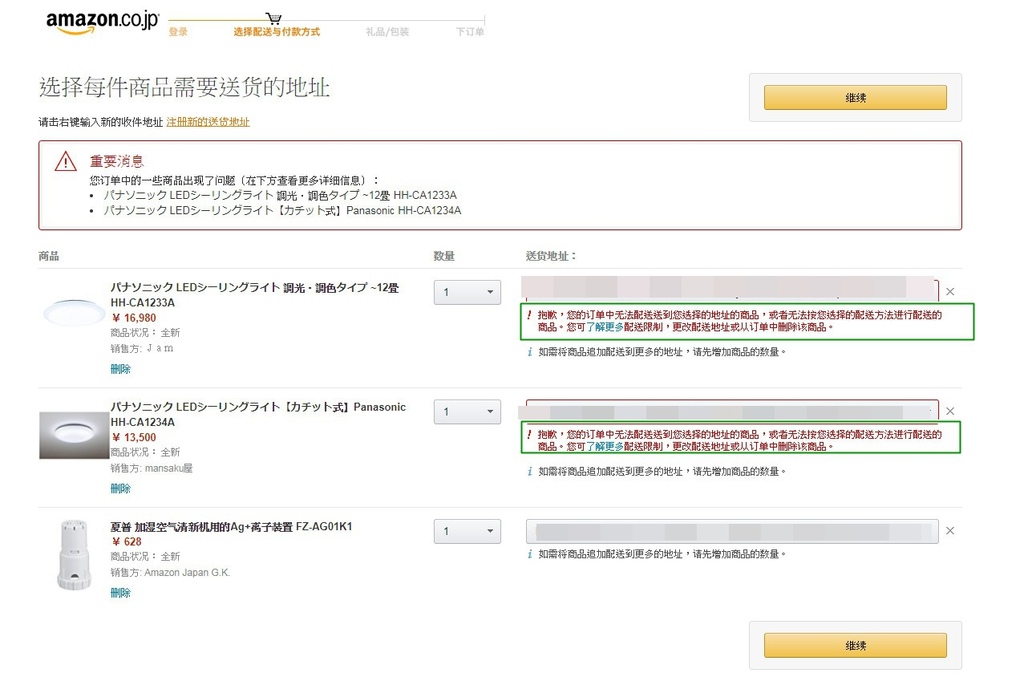Open quantity dropdown for HH-CA1234A ceiling light
Viewport: 1024px width, 673px height.
point(467,411)
